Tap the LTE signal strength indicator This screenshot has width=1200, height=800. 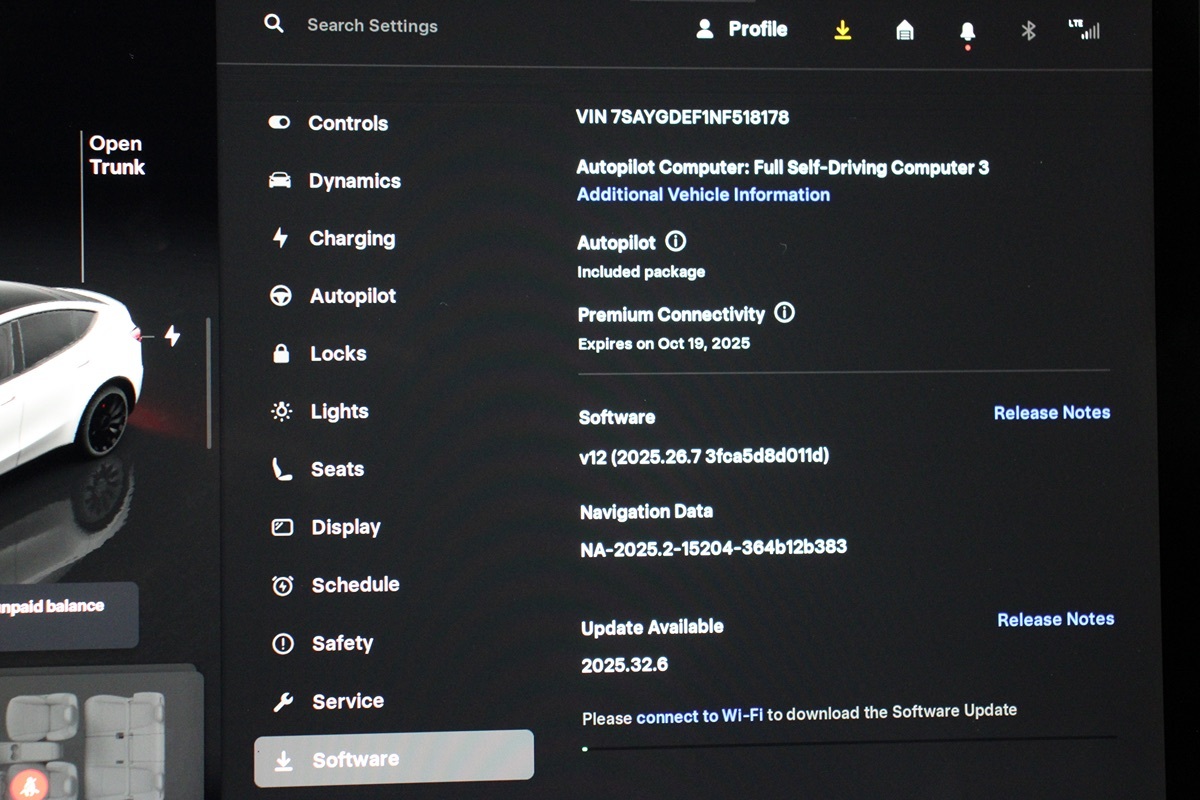click(1084, 29)
